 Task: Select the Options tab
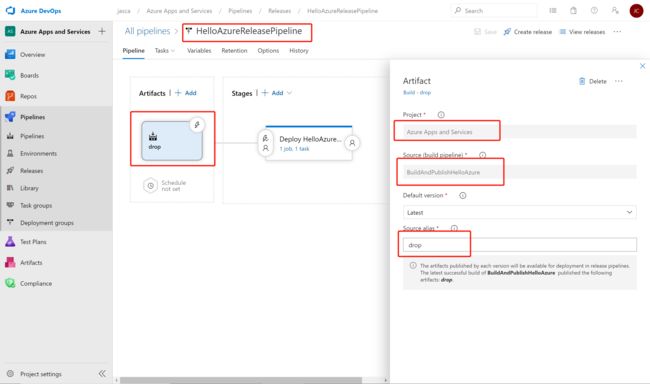point(268,51)
